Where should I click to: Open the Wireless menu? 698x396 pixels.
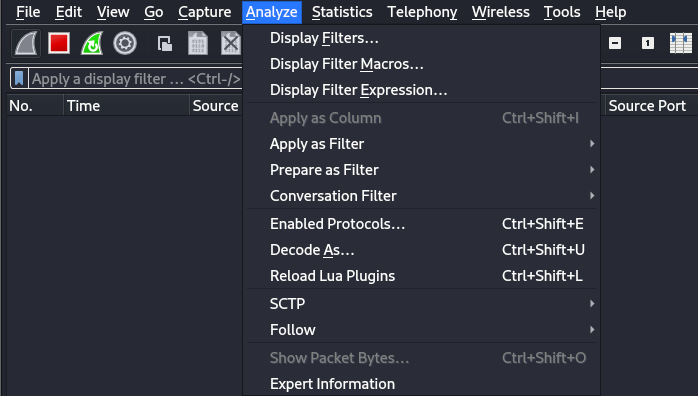[501, 12]
